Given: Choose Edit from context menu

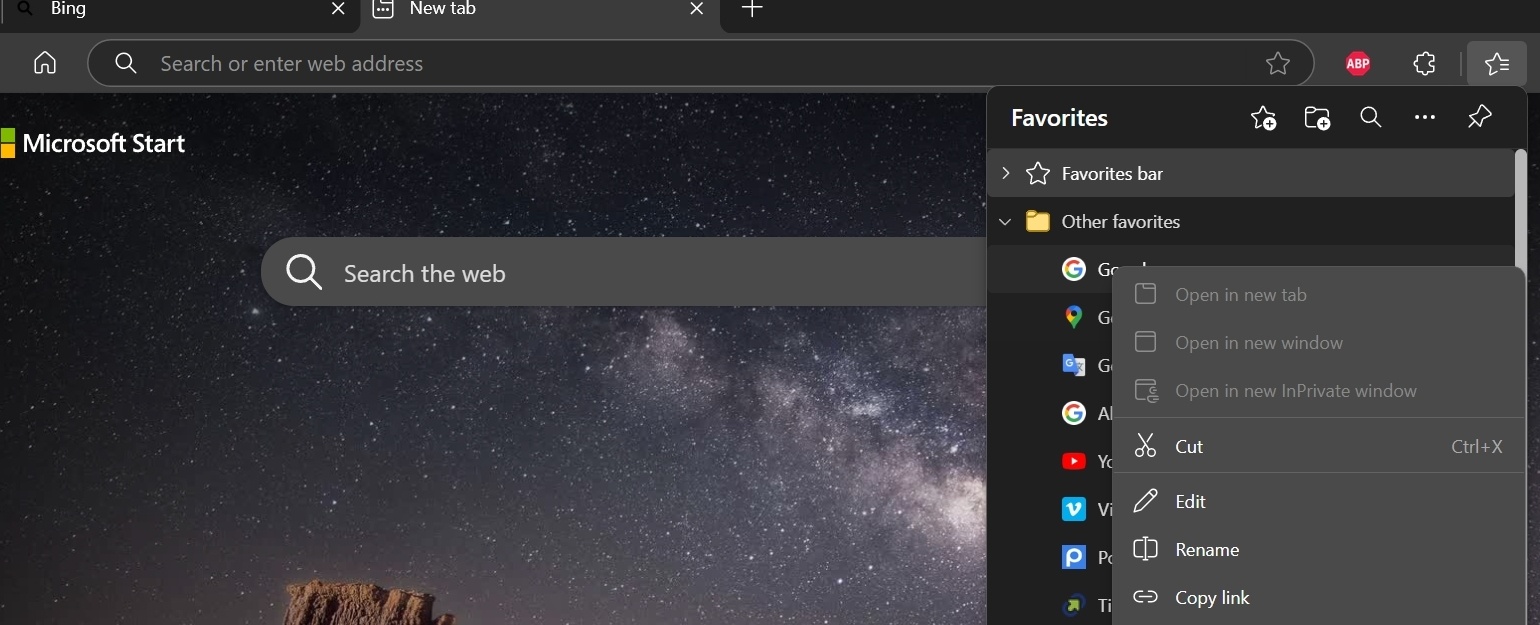Looking at the screenshot, I should [x=1318, y=502].
